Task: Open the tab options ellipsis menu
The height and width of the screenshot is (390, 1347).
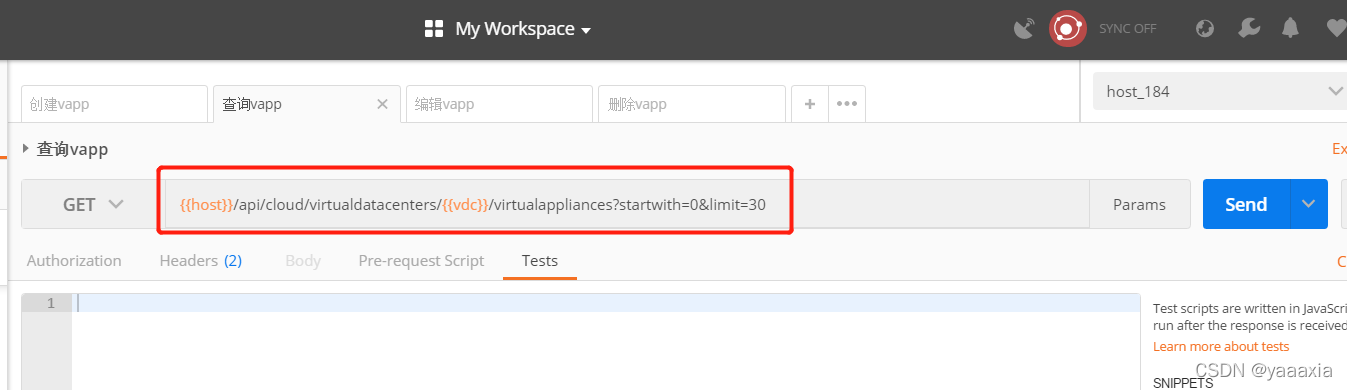Action: click(x=847, y=104)
